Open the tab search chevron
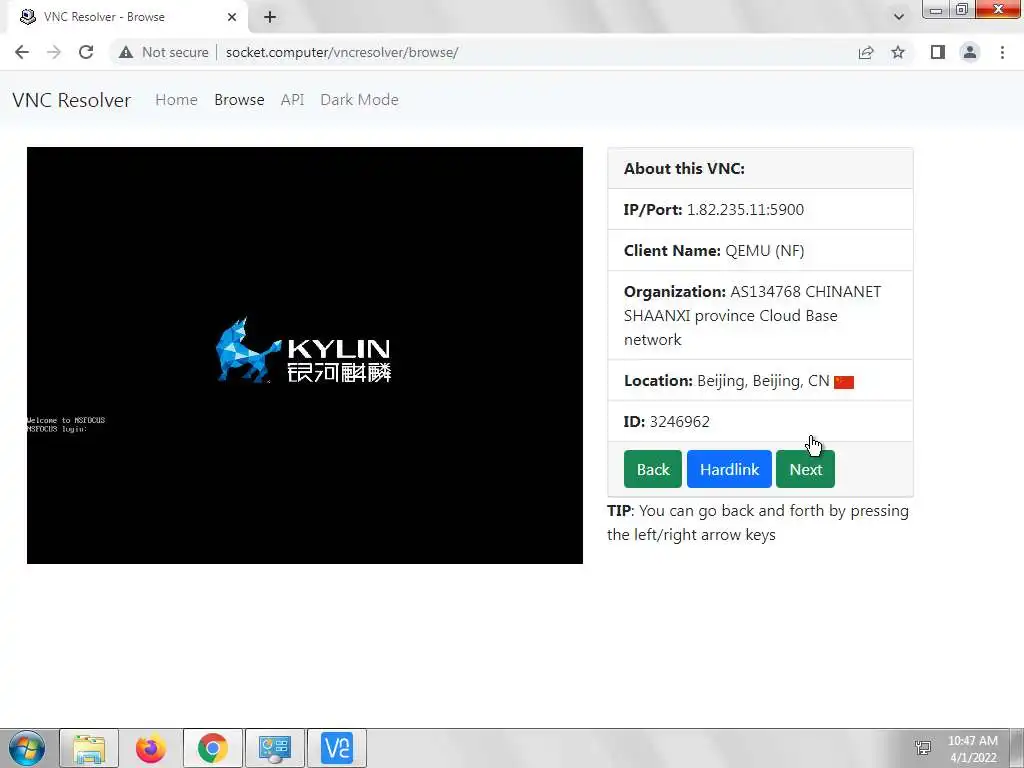The width and height of the screenshot is (1024, 768). tap(899, 17)
